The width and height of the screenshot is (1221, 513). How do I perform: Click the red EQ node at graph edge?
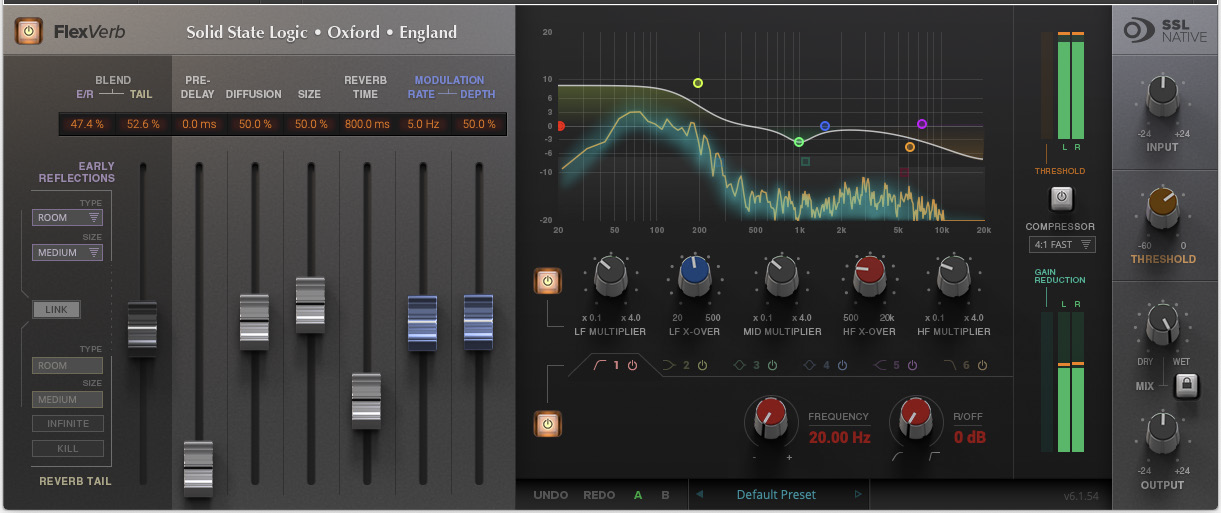tap(561, 127)
